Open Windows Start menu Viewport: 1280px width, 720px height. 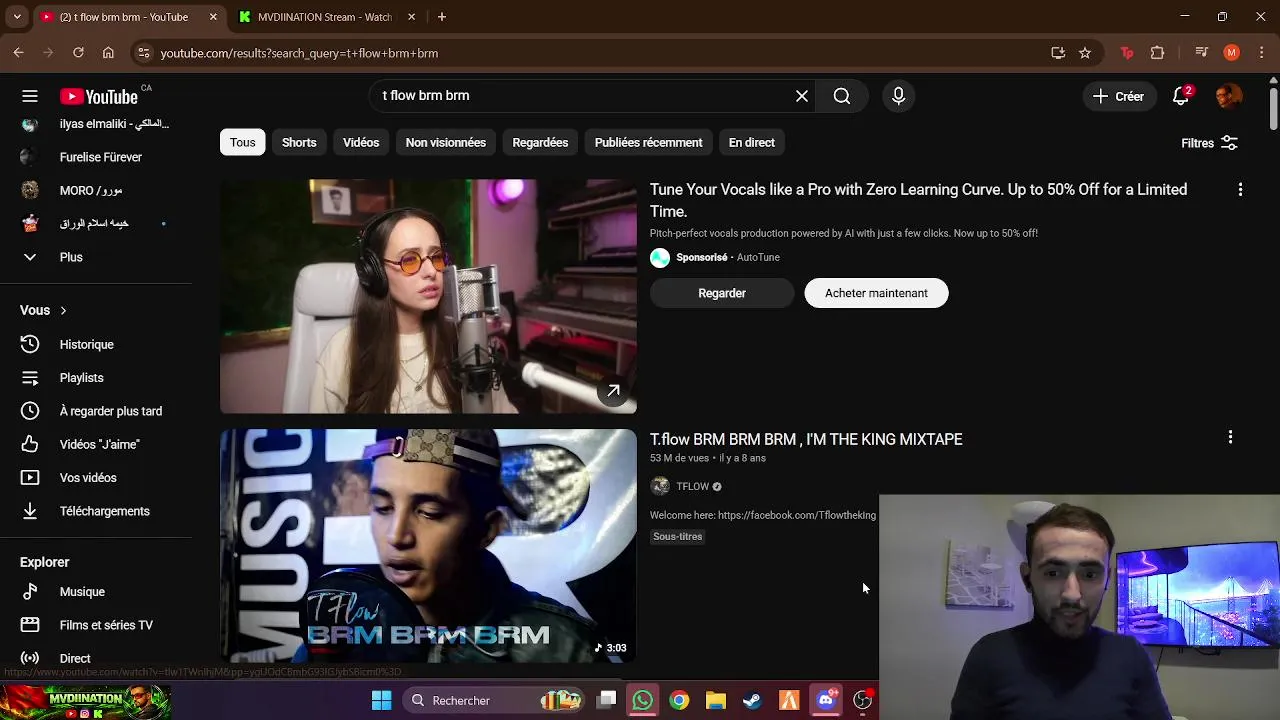click(382, 700)
